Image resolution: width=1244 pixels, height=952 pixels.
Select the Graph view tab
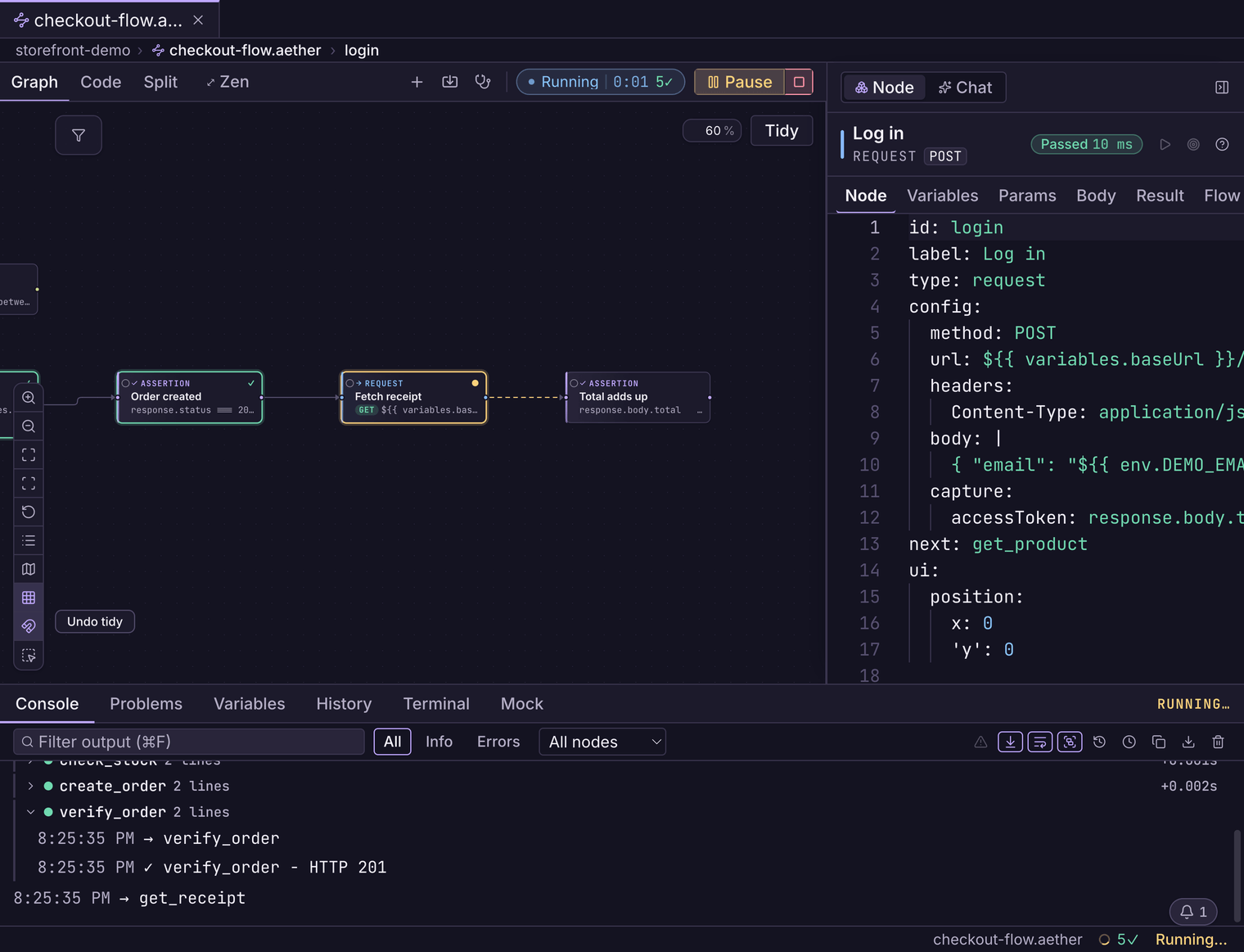(x=34, y=82)
